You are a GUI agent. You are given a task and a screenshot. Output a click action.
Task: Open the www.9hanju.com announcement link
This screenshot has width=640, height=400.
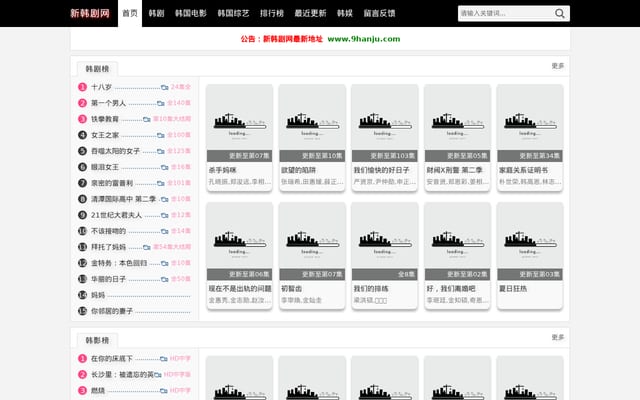pos(364,39)
